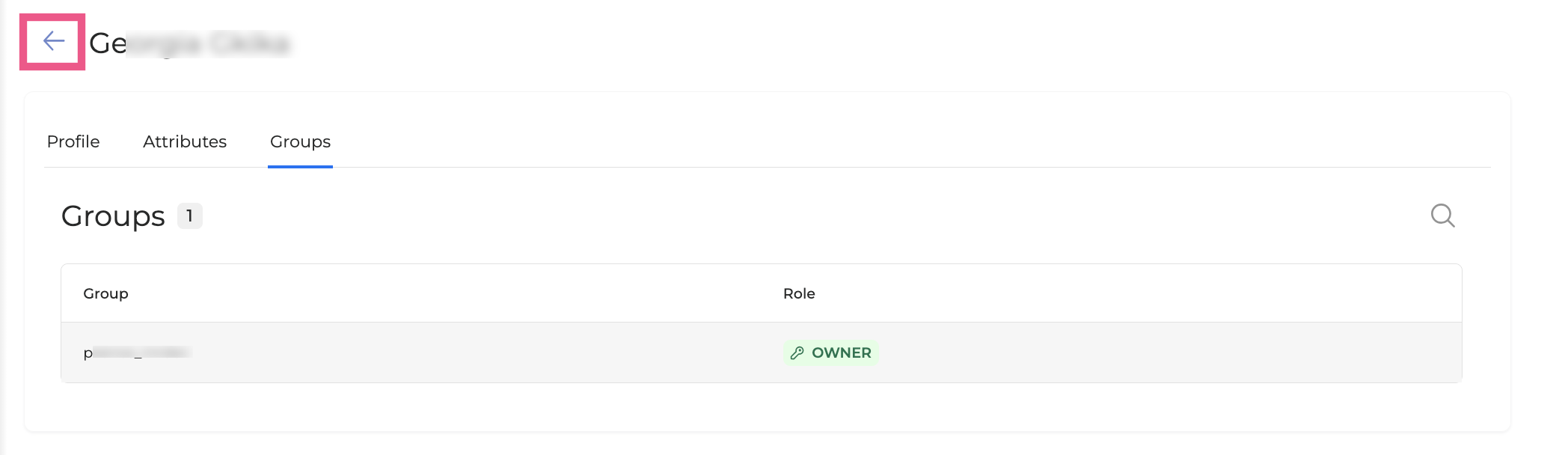Click the key icon in the OWNER badge
Image resolution: width=1568 pixels, height=455 pixels.
tap(797, 352)
